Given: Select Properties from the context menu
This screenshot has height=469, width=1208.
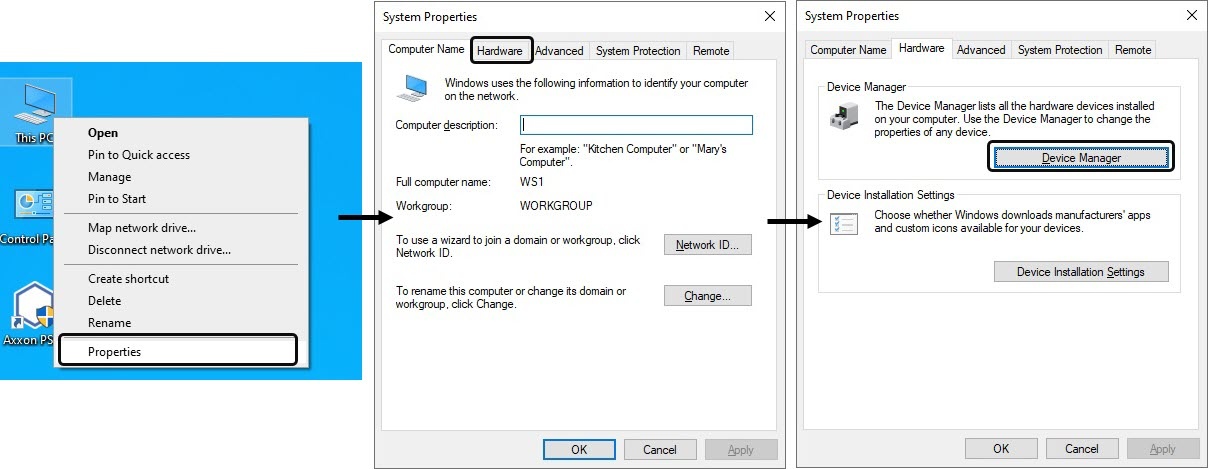Looking at the screenshot, I should click(114, 351).
